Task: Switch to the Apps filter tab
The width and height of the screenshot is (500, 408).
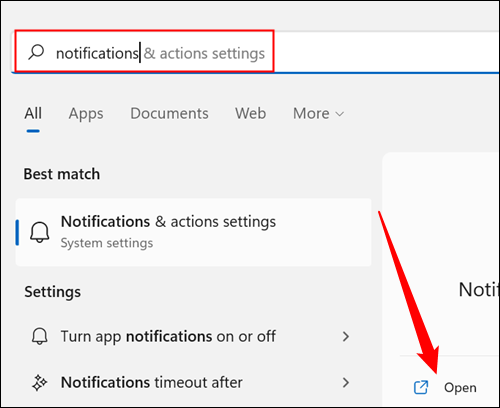Action: 86,114
